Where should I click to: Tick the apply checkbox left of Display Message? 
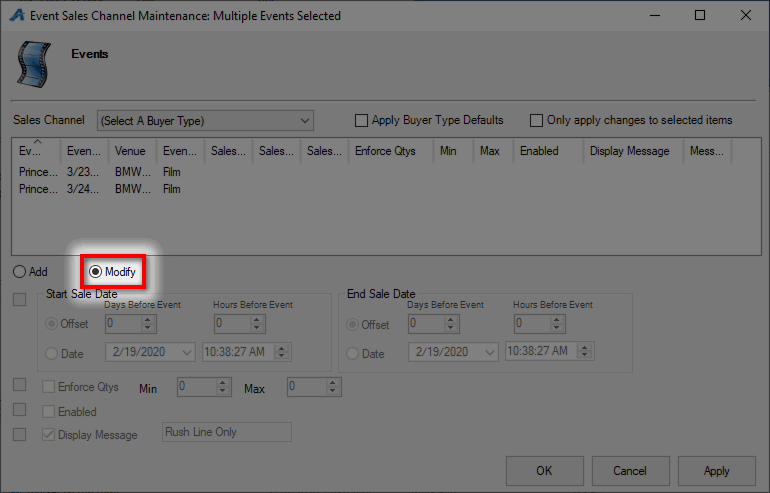coord(20,435)
